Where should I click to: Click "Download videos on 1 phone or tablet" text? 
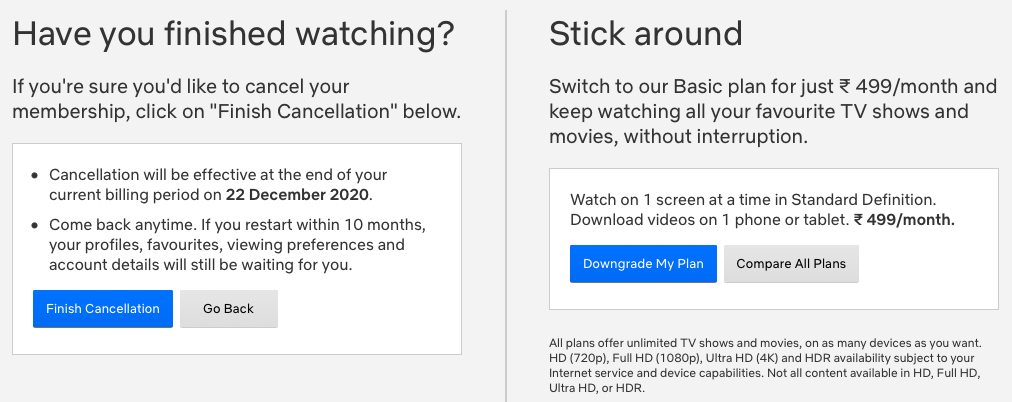click(x=708, y=219)
